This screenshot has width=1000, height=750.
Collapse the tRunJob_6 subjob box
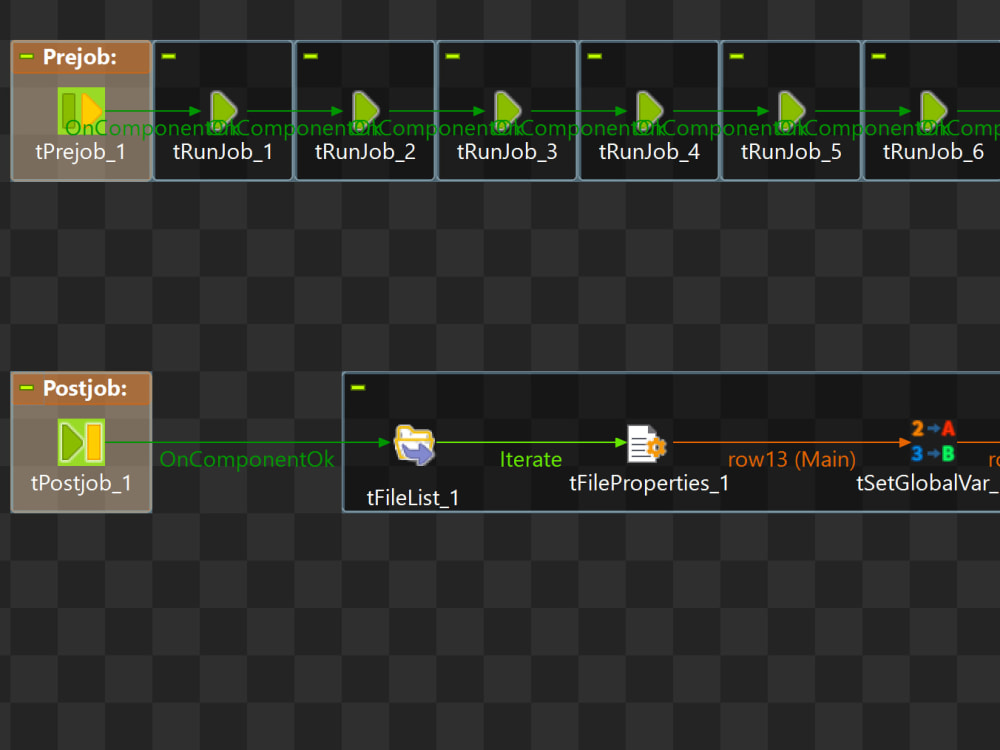[x=878, y=56]
